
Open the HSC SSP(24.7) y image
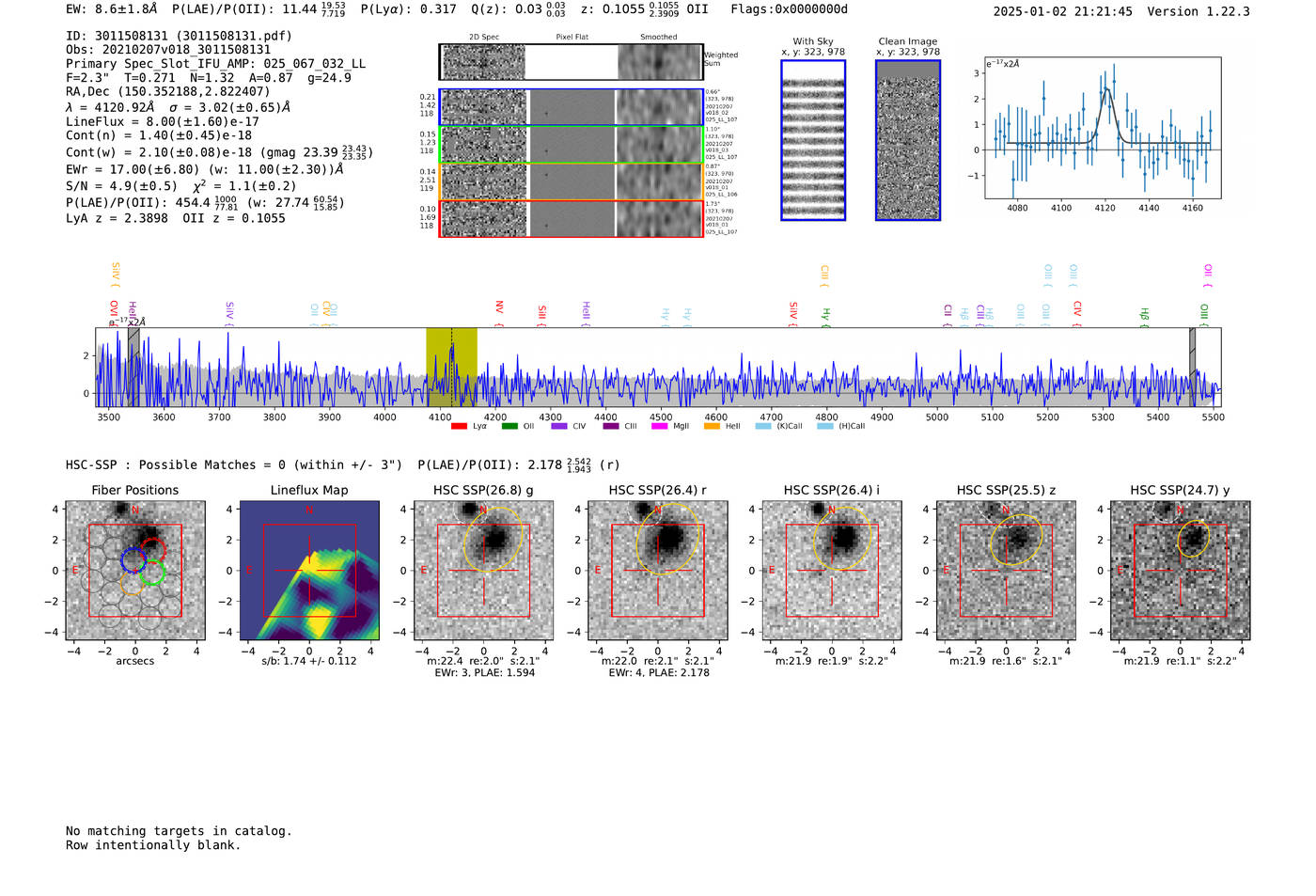click(1181, 570)
